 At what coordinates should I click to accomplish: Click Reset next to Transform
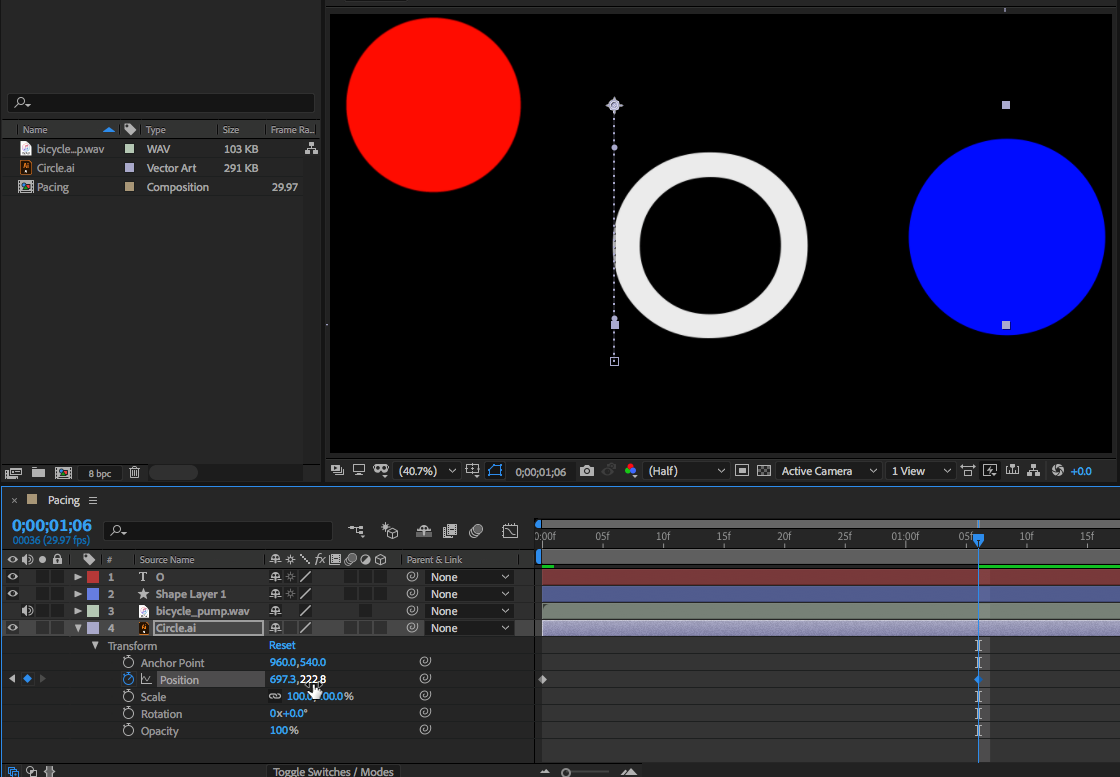click(x=282, y=646)
